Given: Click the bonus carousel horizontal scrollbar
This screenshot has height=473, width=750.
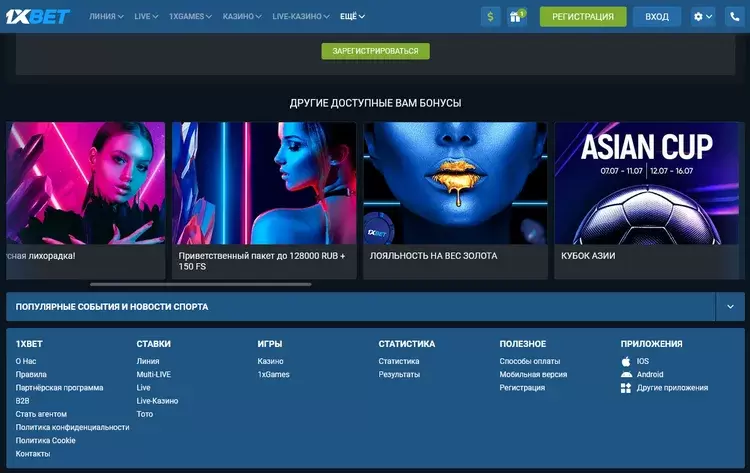Looking at the screenshot, I should point(200,284).
